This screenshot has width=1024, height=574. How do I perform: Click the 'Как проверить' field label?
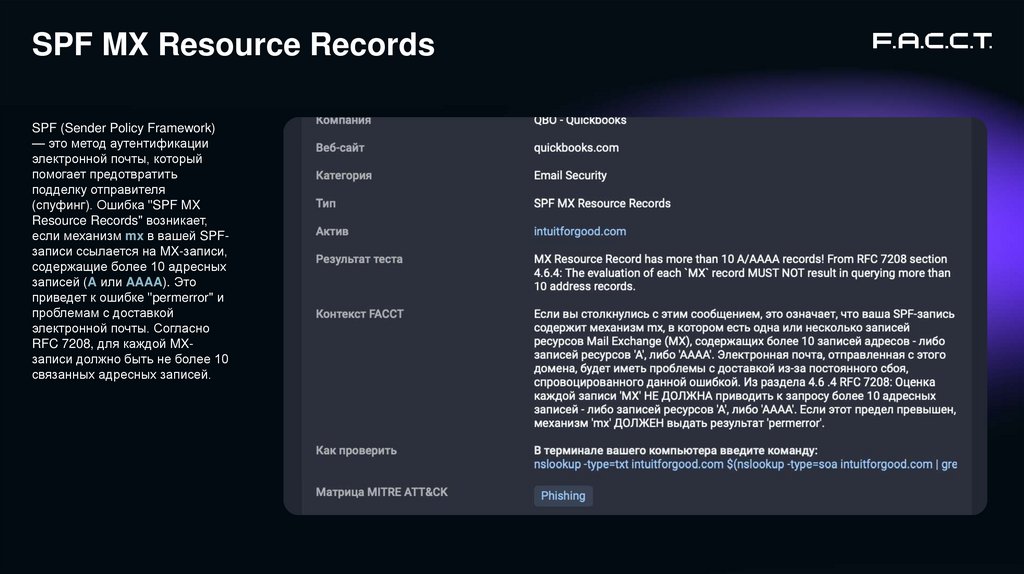coord(356,451)
